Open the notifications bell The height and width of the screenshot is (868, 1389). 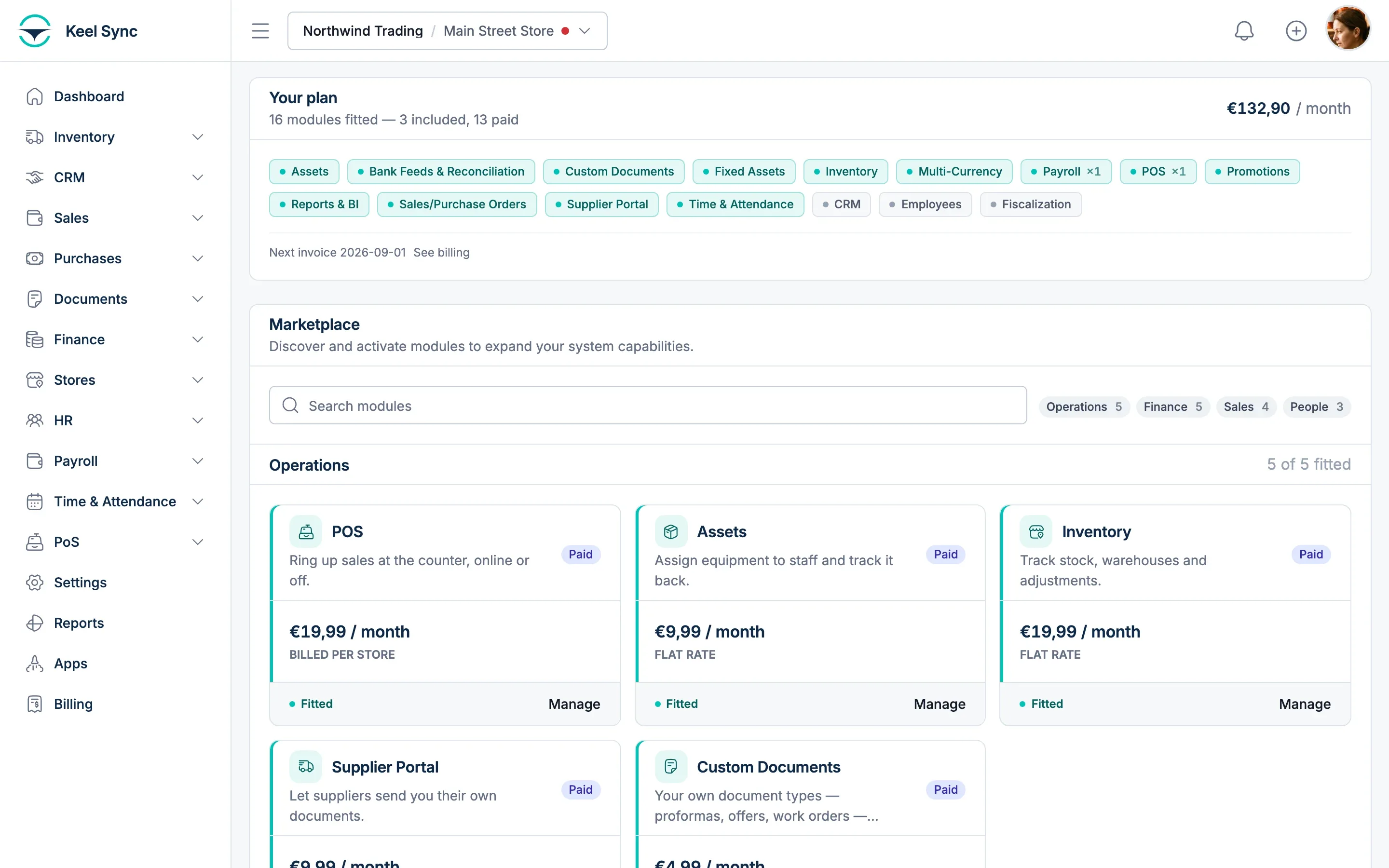tap(1244, 31)
